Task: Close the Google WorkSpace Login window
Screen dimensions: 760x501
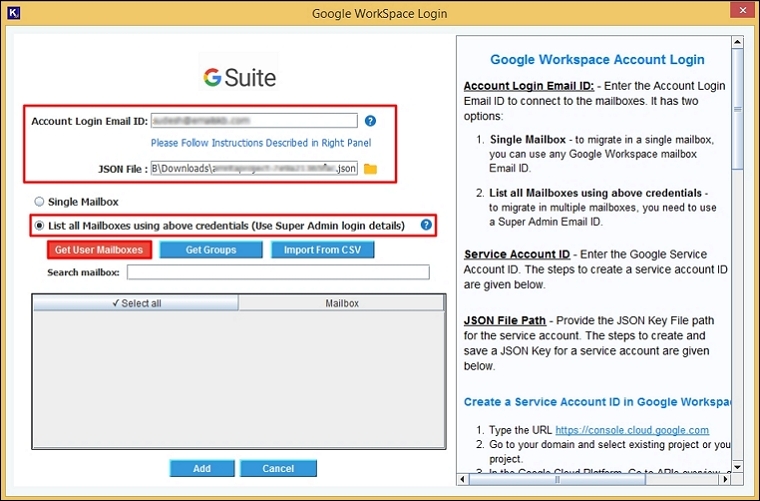Action: point(743,11)
